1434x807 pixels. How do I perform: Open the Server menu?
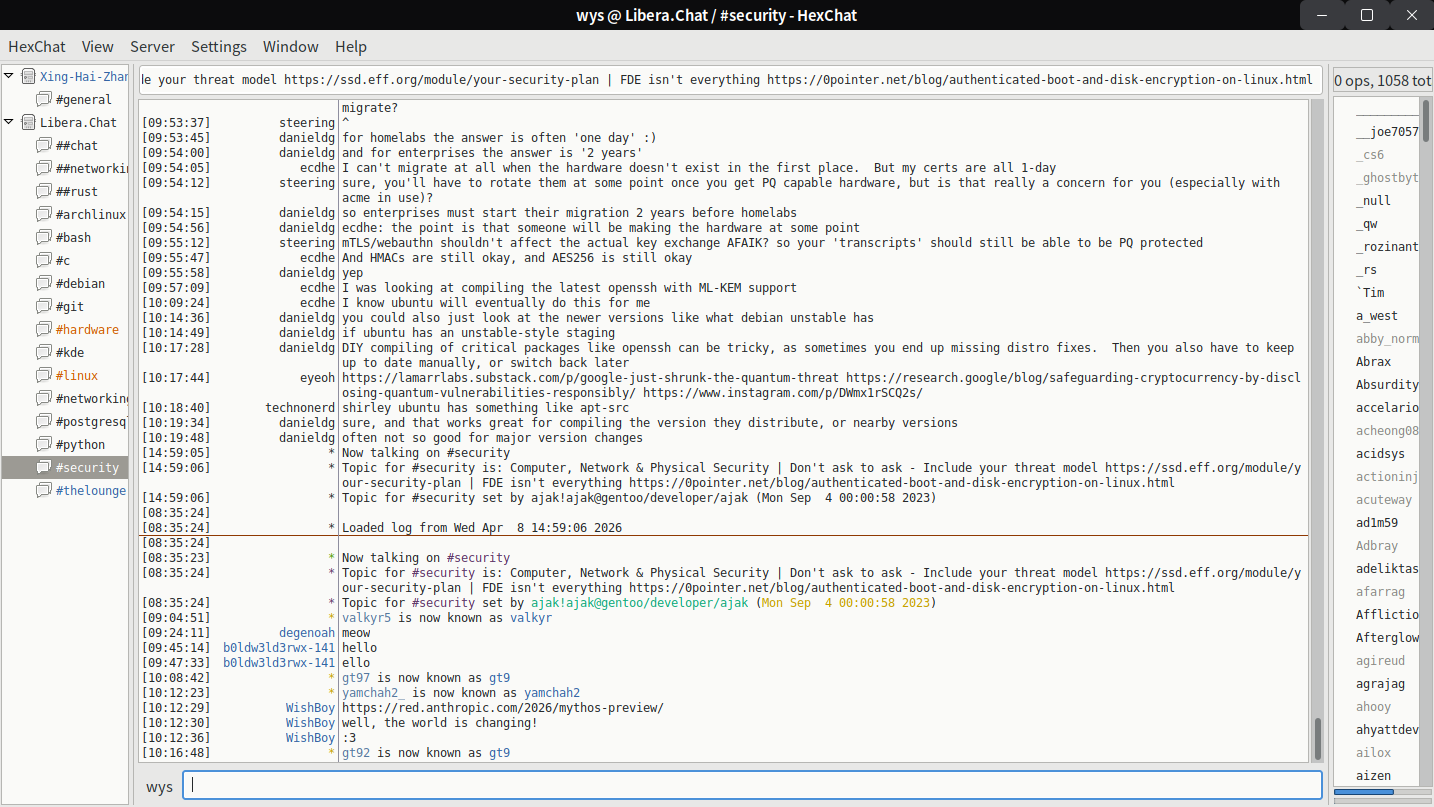click(x=152, y=46)
